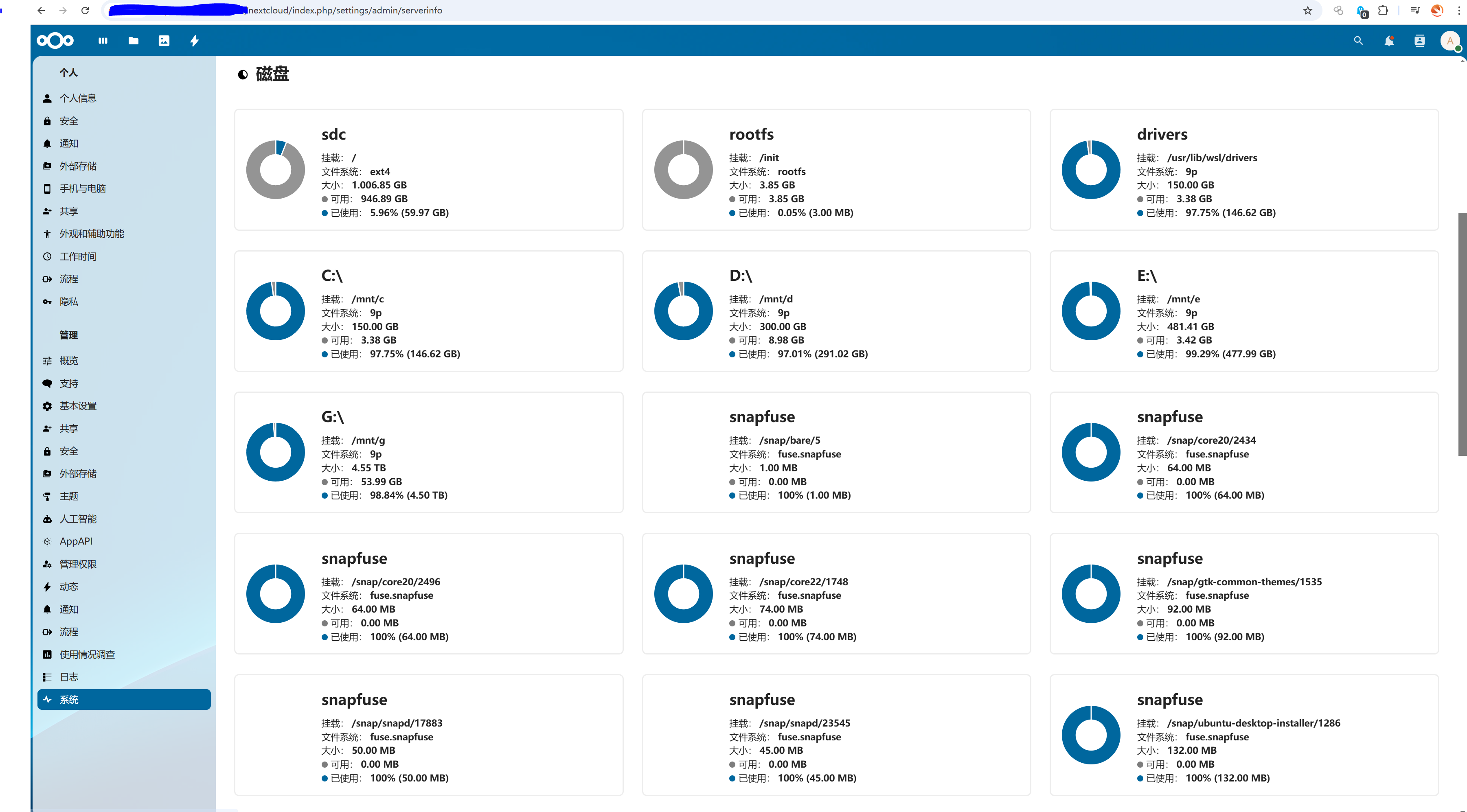Open the Dashboard app icon
Screen dimensions: 1467x812
[103, 40]
